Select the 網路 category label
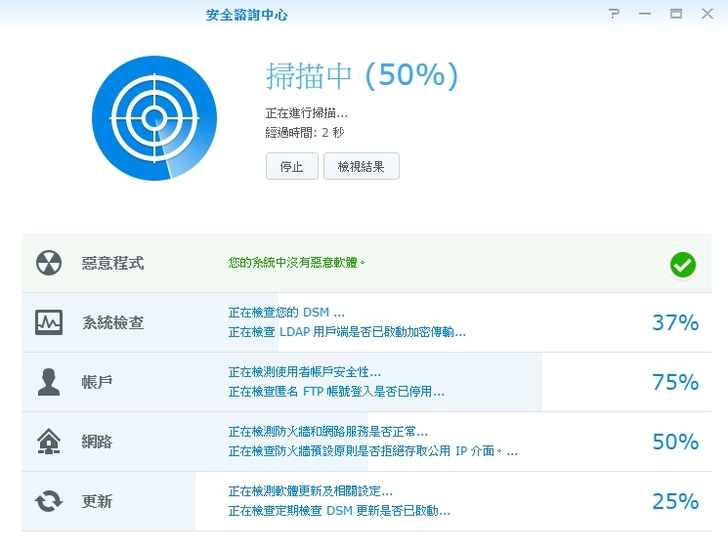 [x=97, y=441]
